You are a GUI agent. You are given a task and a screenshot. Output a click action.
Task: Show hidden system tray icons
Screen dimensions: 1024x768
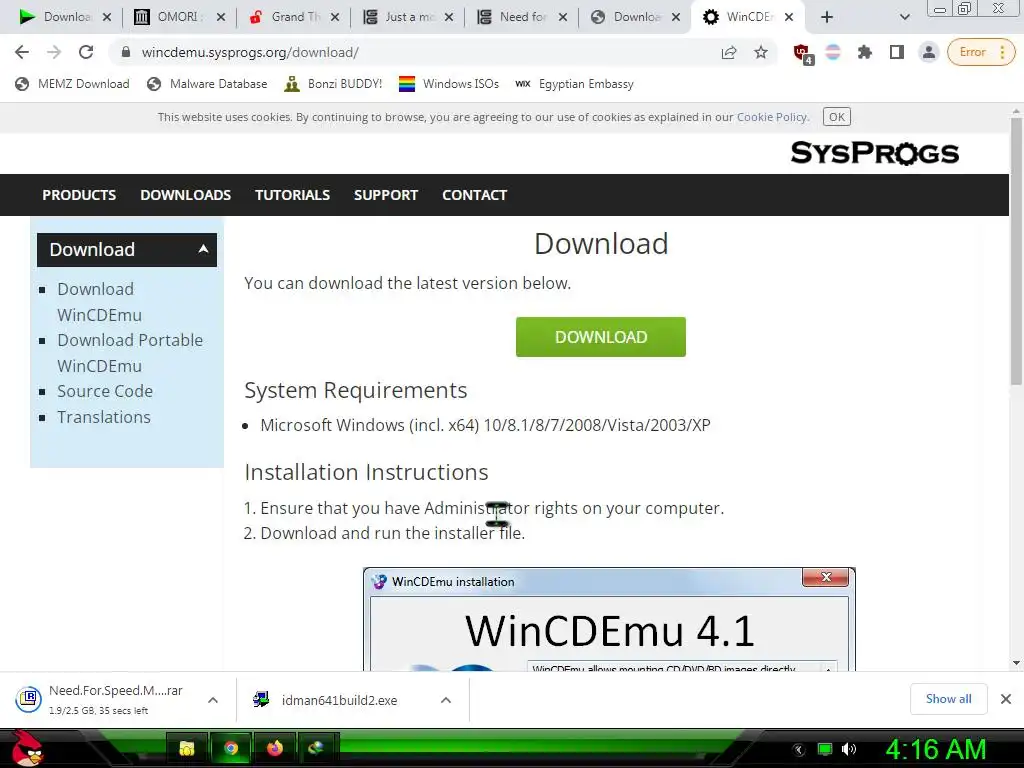tap(799, 750)
